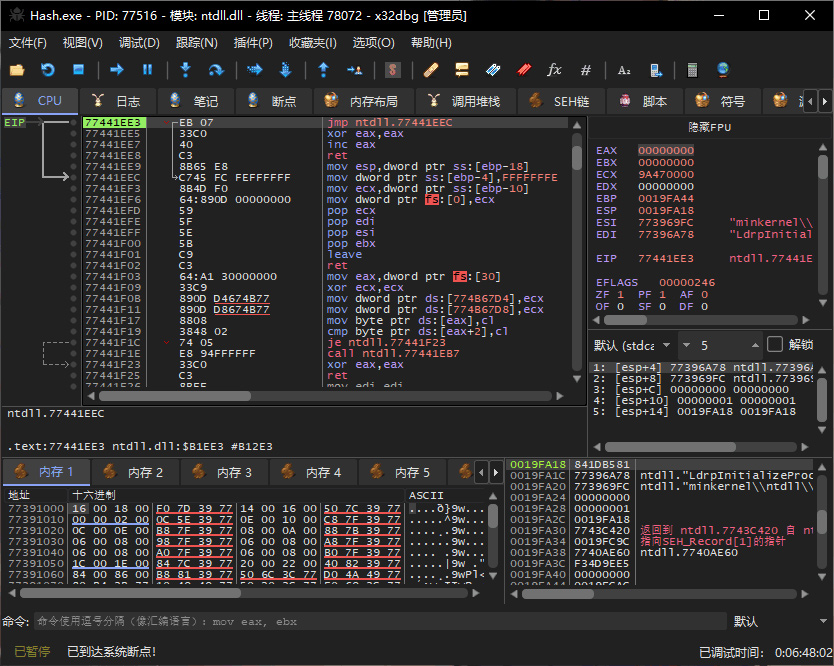Open the 默认 (stdcall) calling convention dropdown
The image size is (834, 666).
point(632,345)
